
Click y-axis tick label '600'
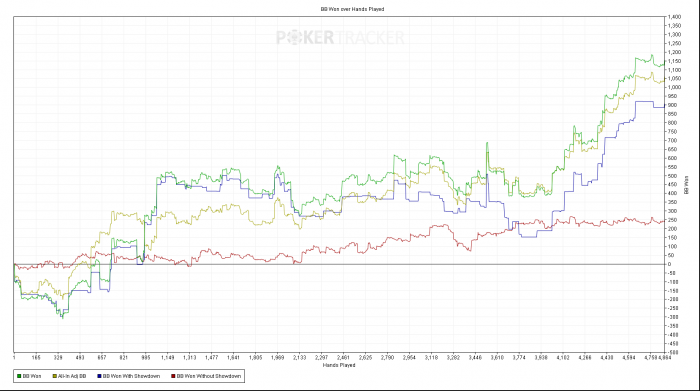coord(672,158)
